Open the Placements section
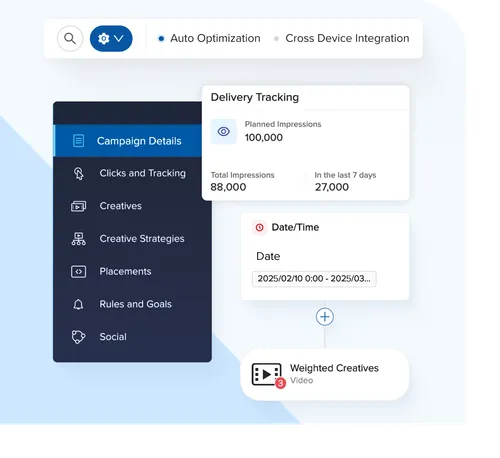 point(132,271)
